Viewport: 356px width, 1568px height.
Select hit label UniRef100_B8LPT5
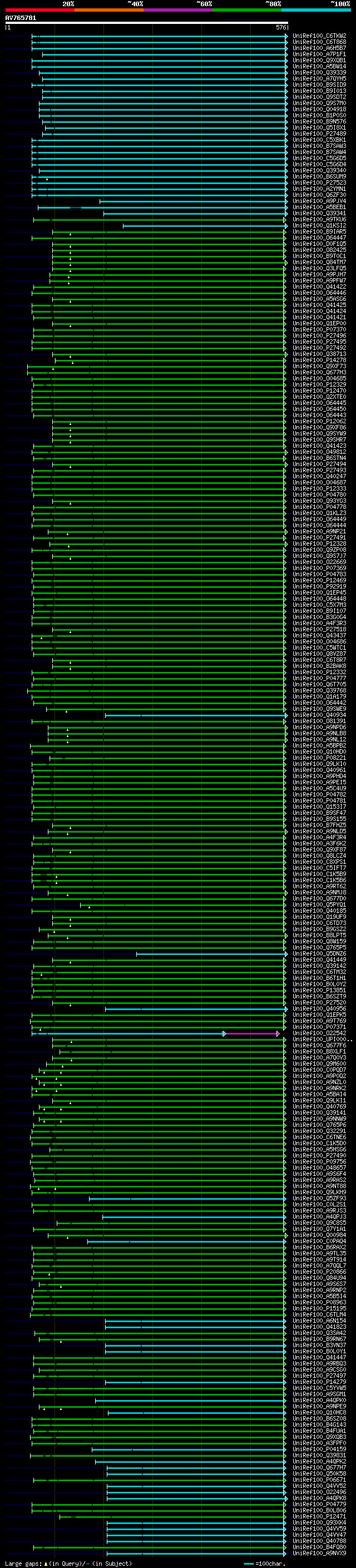pos(319,936)
